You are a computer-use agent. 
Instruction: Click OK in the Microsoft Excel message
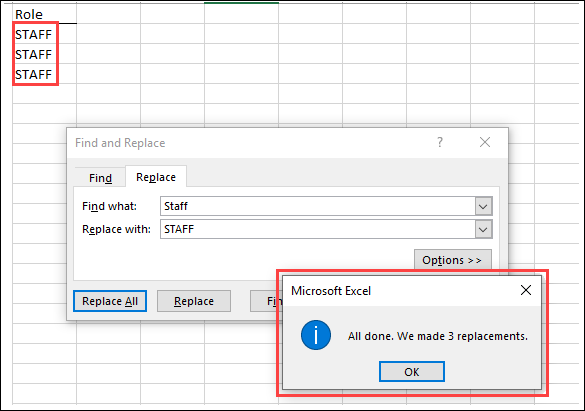412,371
